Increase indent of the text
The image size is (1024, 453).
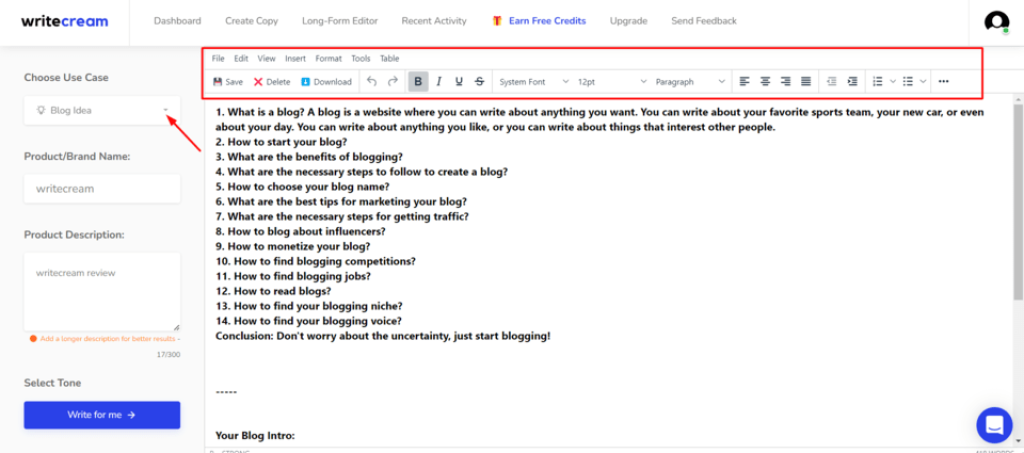(852, 82)
